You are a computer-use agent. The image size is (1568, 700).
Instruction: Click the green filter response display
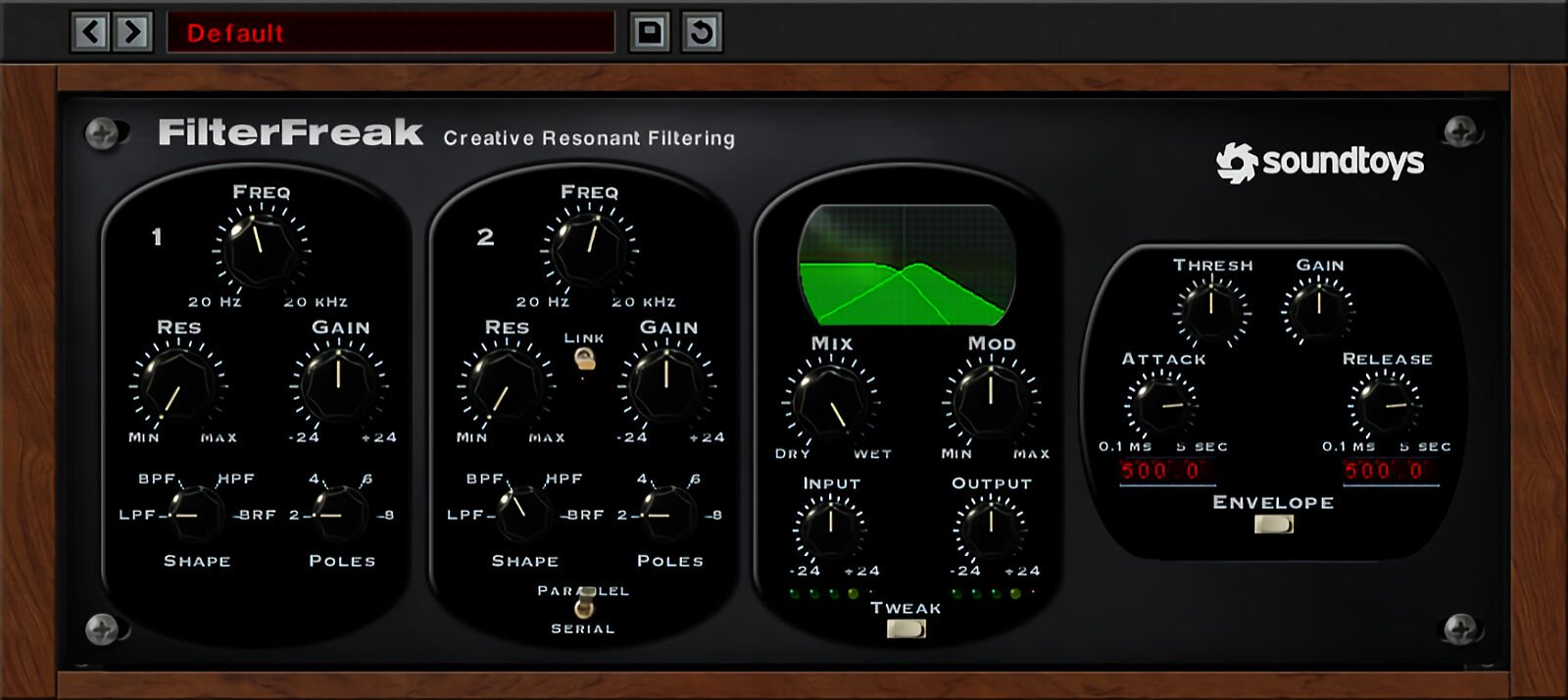click(906, 266)
